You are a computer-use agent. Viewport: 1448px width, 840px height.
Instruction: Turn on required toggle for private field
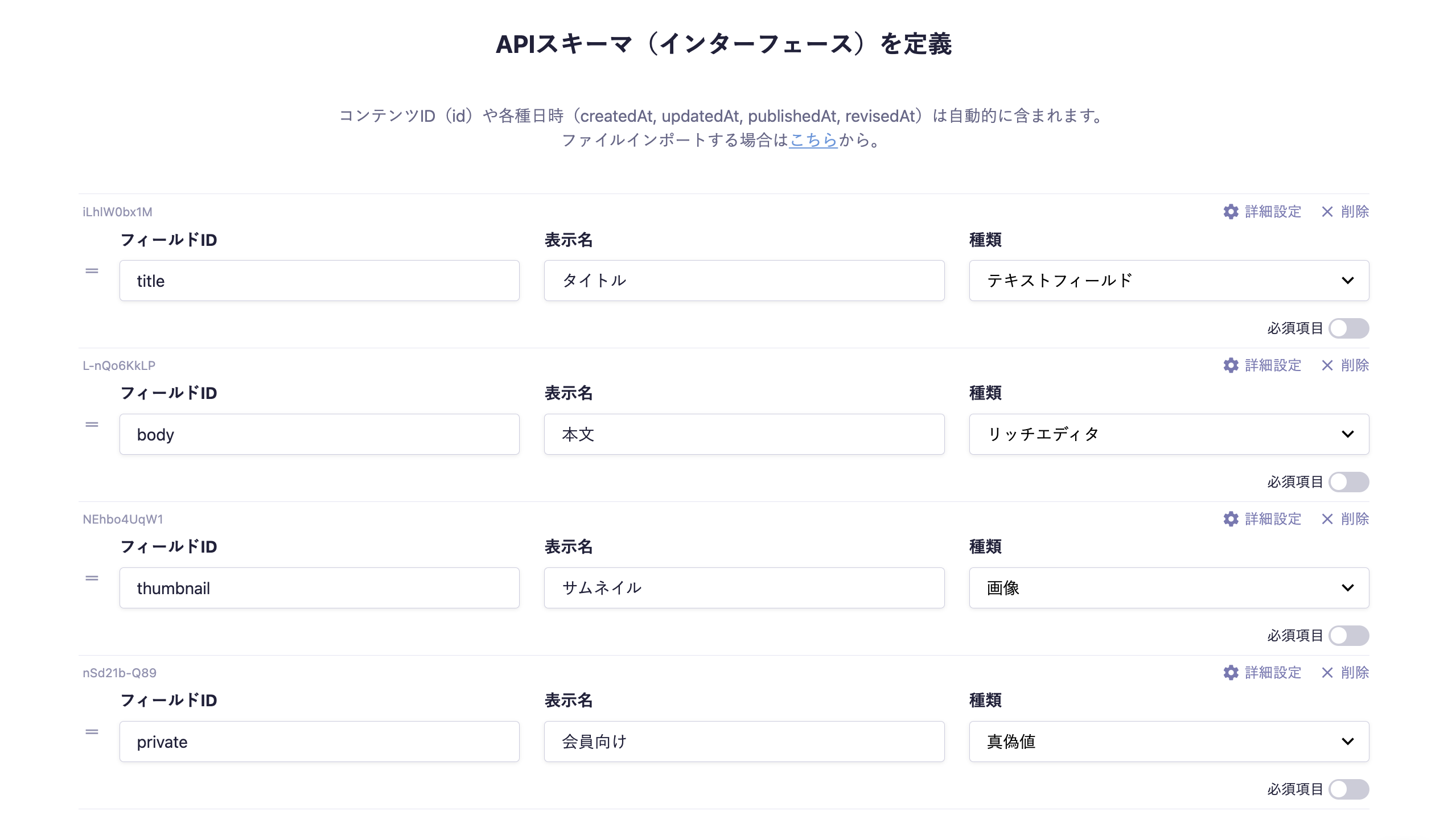click(x=1348, y=789)
